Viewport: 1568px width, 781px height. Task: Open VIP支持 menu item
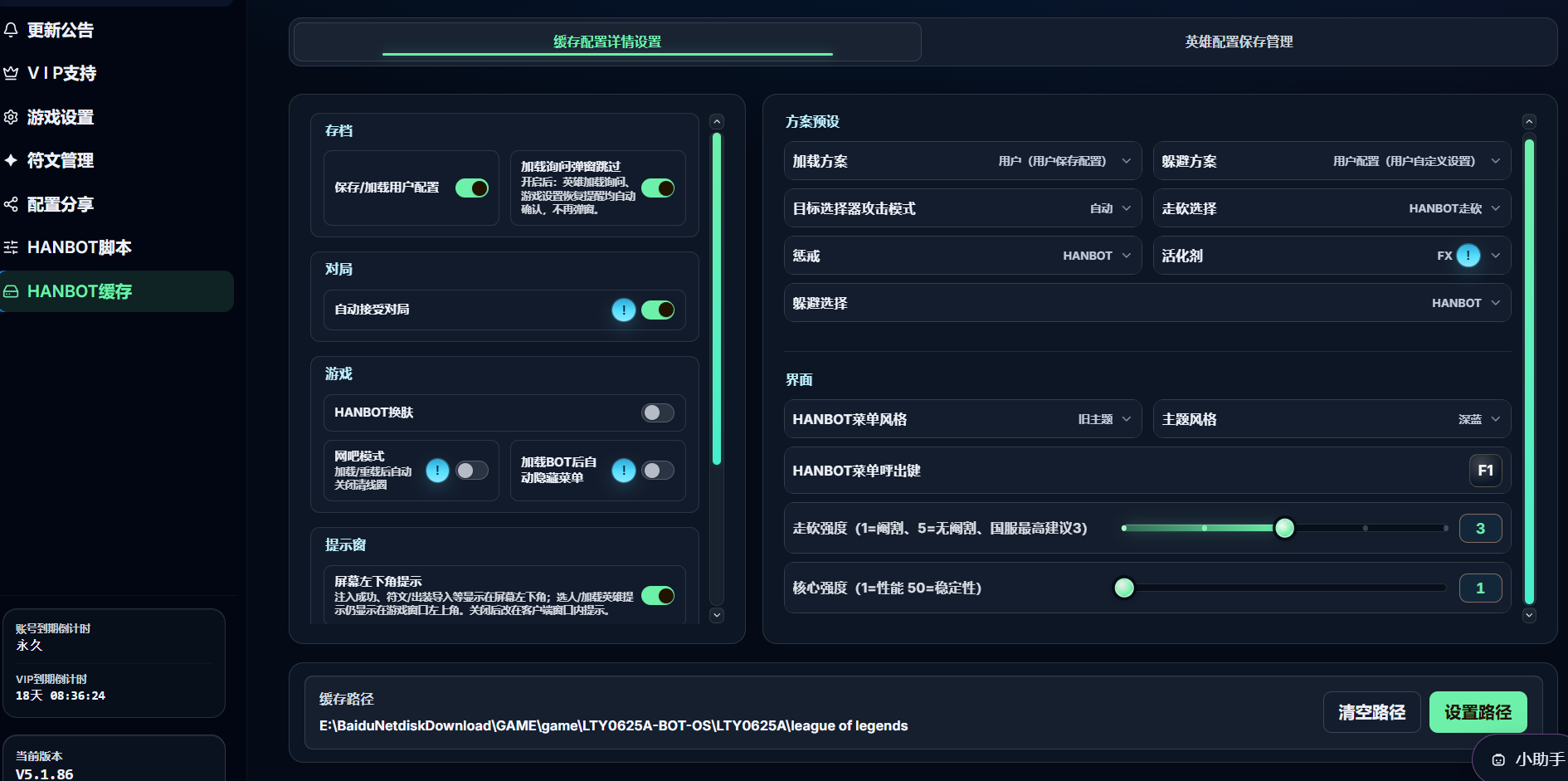pyautogui.click(x=116, y=73)
